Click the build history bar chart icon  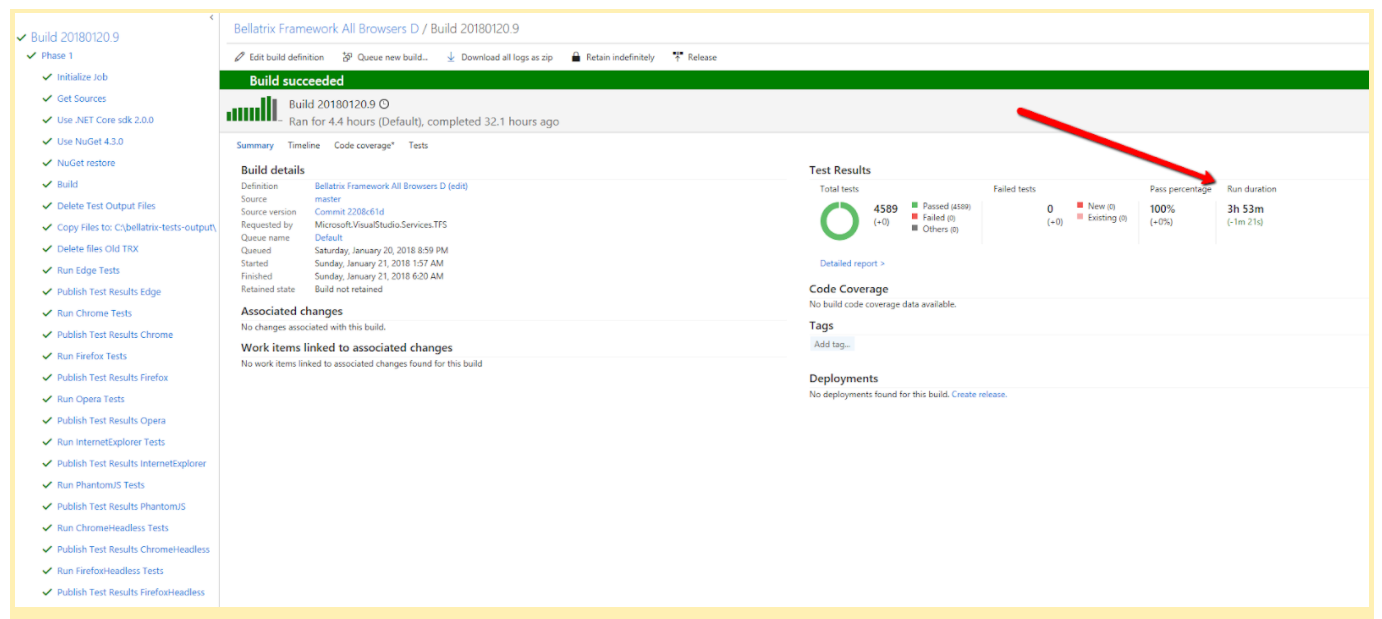[x=252, y=110]
